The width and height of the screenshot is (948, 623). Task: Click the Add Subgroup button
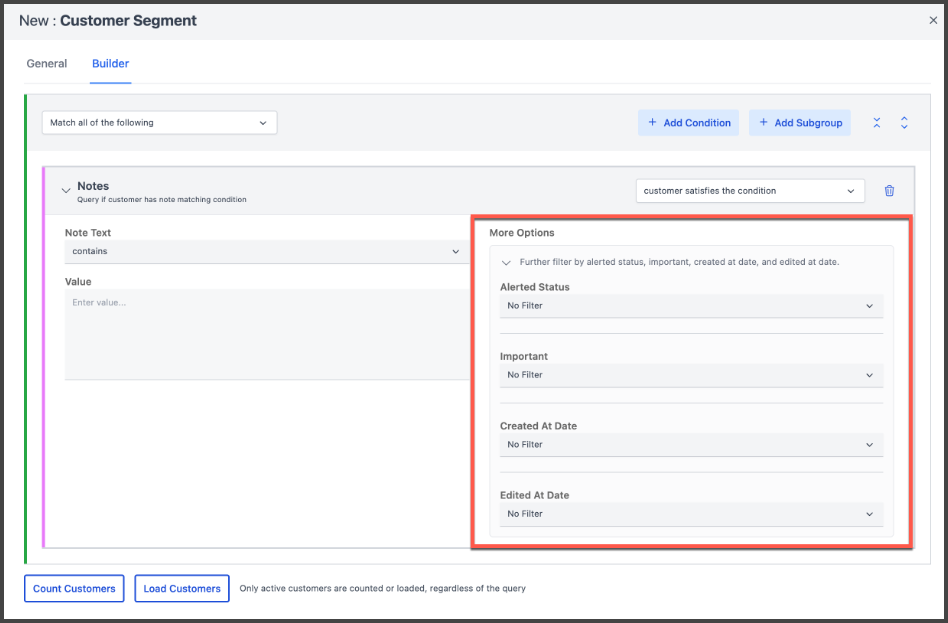(799, 123)
